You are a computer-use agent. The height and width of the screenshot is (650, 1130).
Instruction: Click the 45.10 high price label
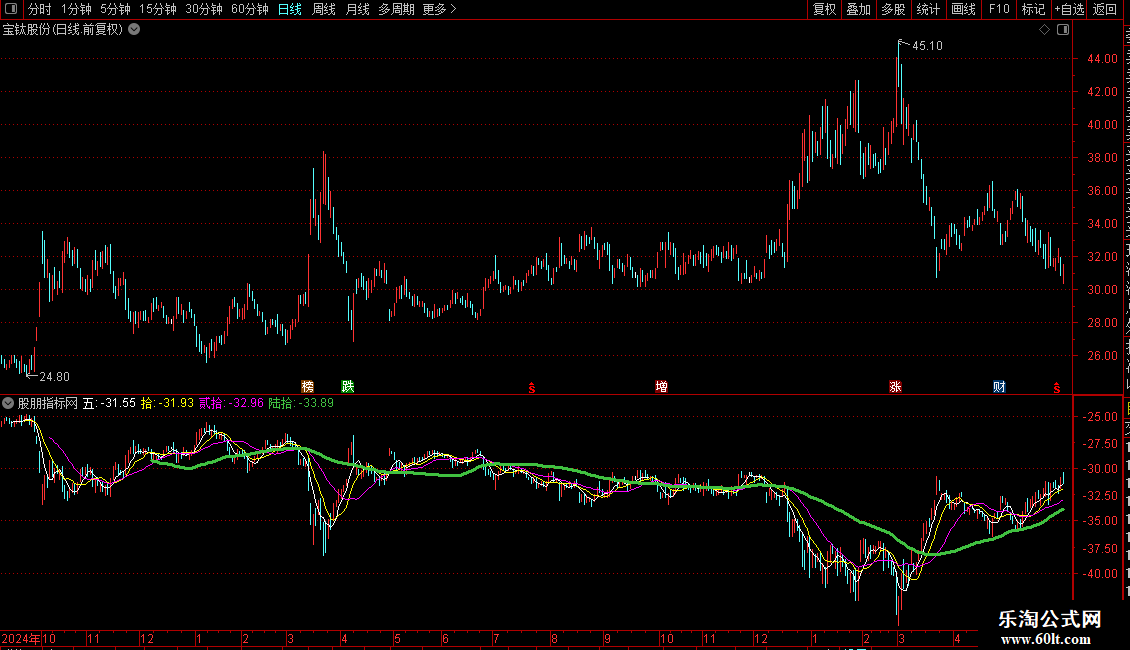[x=927, y=45]
